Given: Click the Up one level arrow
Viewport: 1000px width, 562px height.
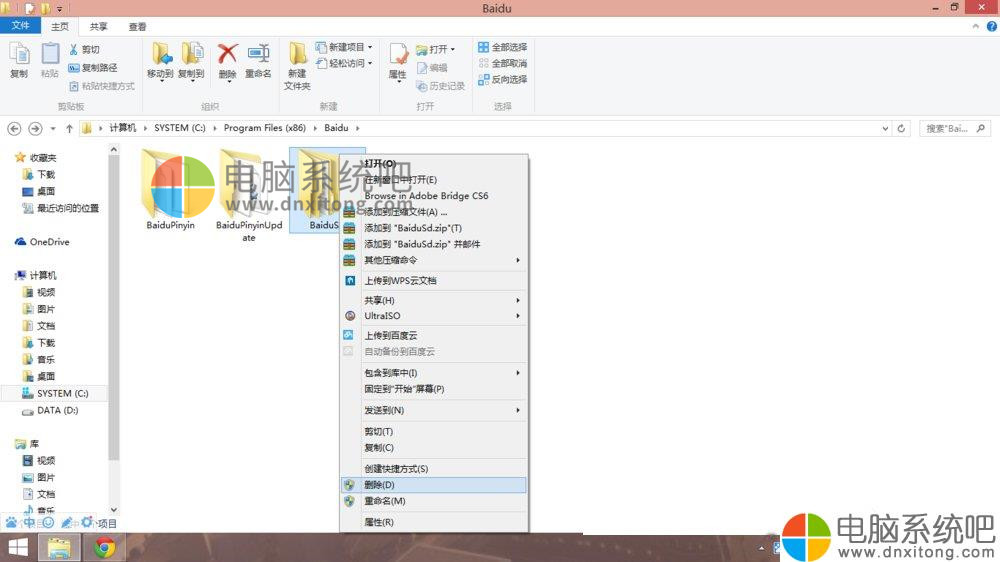Looking at the screenshot, I should click(x=69, y=128).
